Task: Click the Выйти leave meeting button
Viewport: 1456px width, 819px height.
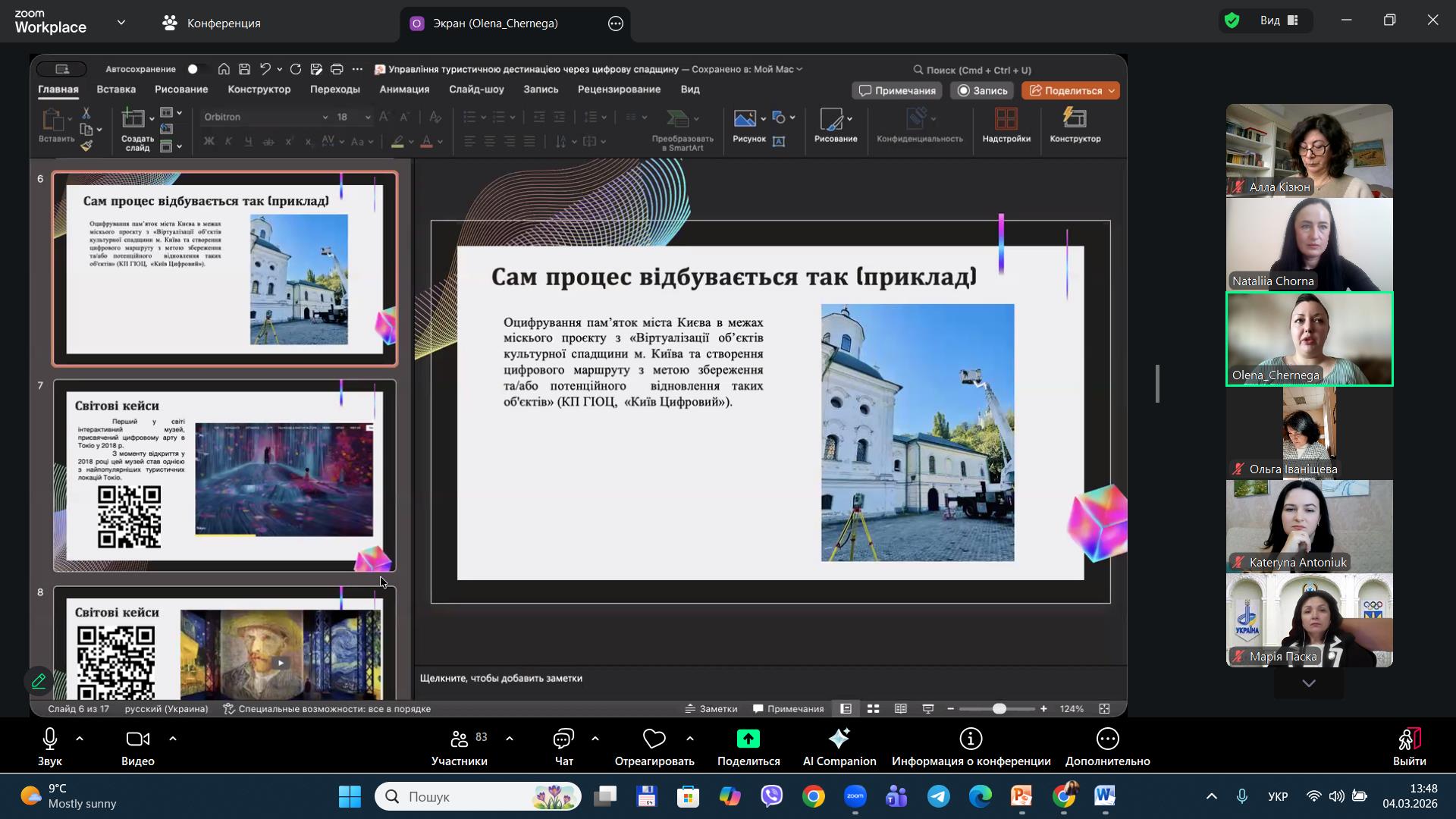Action: (1409, 747)
